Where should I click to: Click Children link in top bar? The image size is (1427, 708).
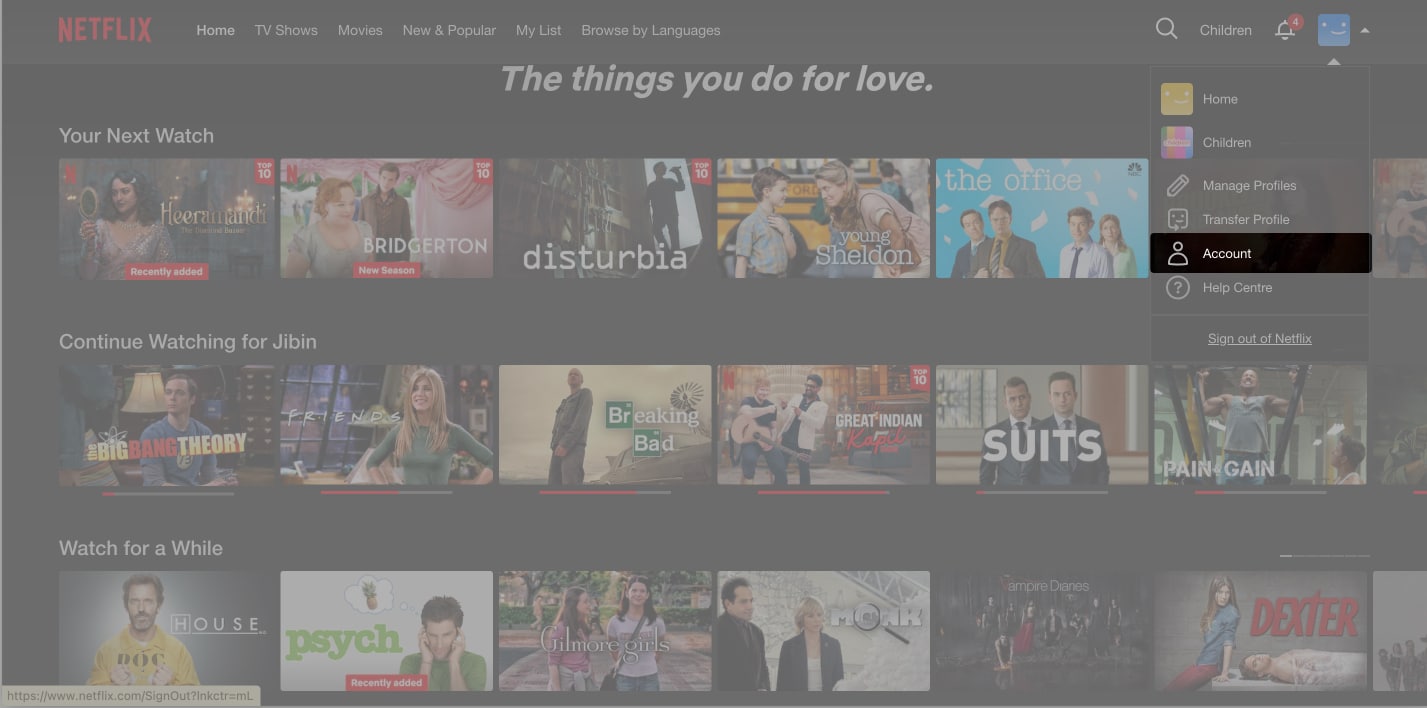(x=1226, y=30)
